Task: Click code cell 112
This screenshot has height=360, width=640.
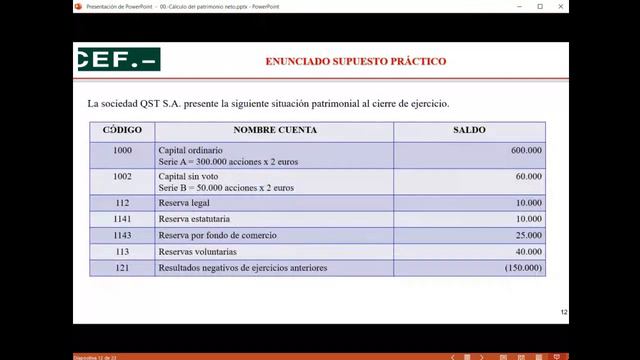Action: 122,203
